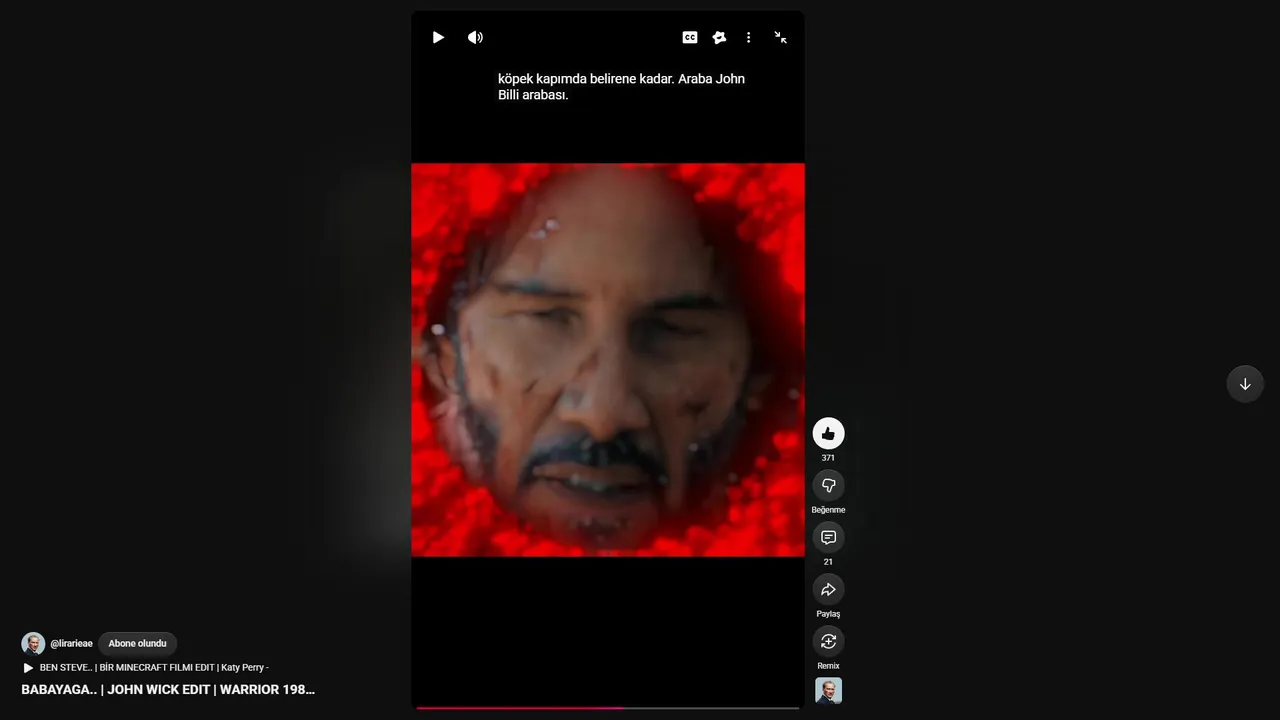Image resolution: width=1280 pixels, height=720 pixels.
Task: Play the paused Shorts video
Action: [438, 37]
